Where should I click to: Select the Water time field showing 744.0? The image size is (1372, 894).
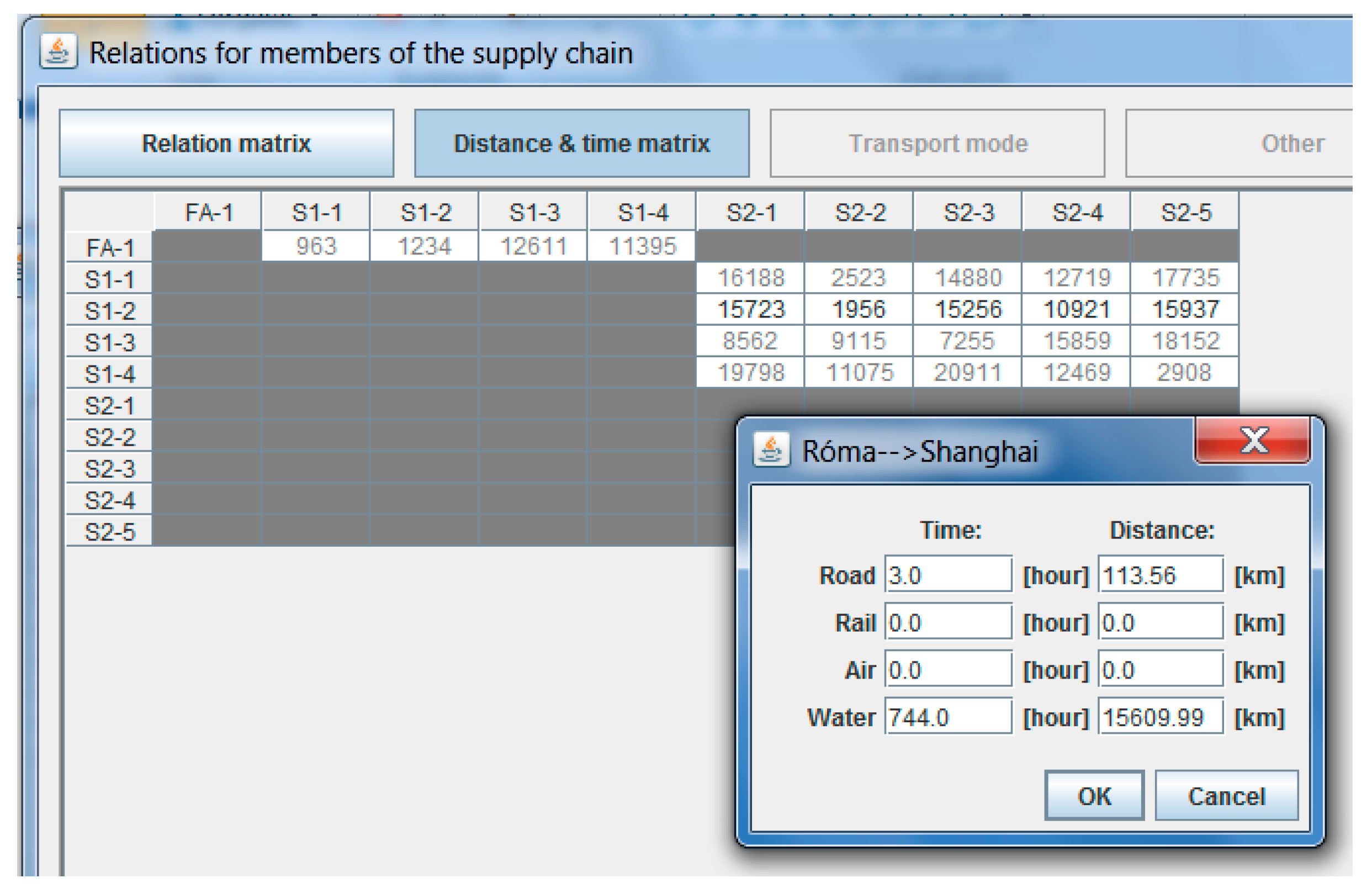pos(949,717)
